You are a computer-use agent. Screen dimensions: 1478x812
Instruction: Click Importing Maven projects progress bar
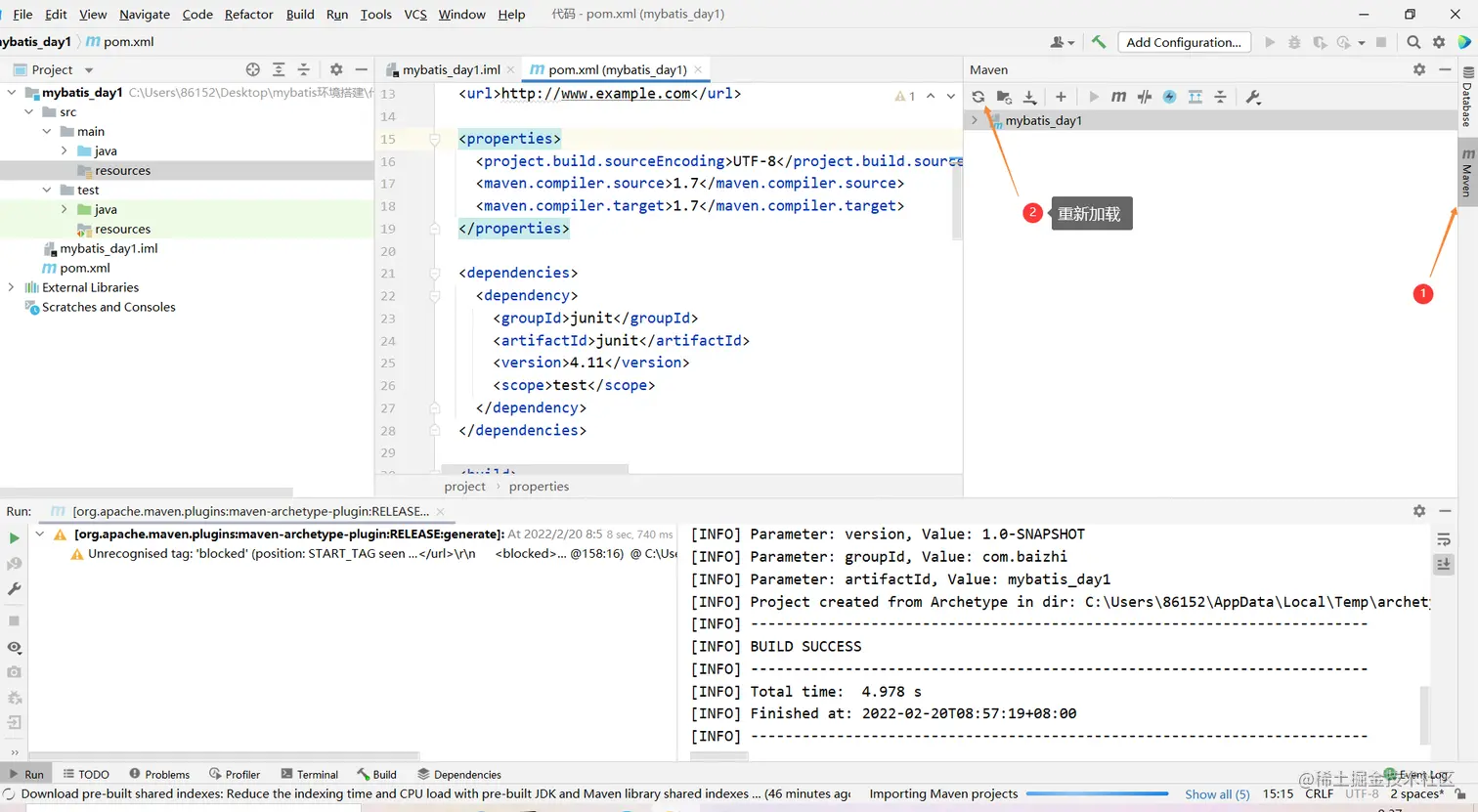1097,793
